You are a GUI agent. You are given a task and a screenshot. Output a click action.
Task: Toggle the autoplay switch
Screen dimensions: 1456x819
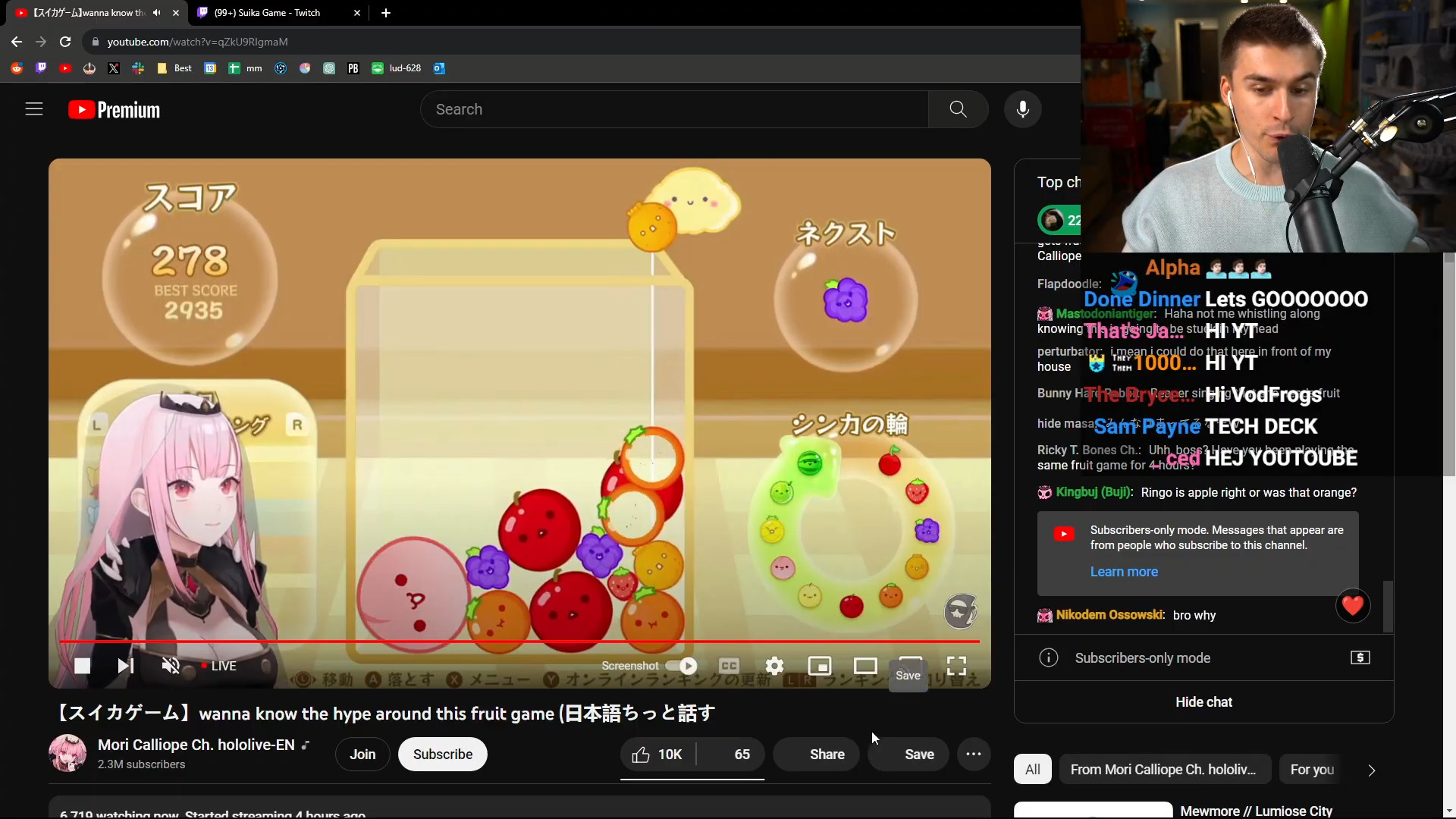point(681,666)
